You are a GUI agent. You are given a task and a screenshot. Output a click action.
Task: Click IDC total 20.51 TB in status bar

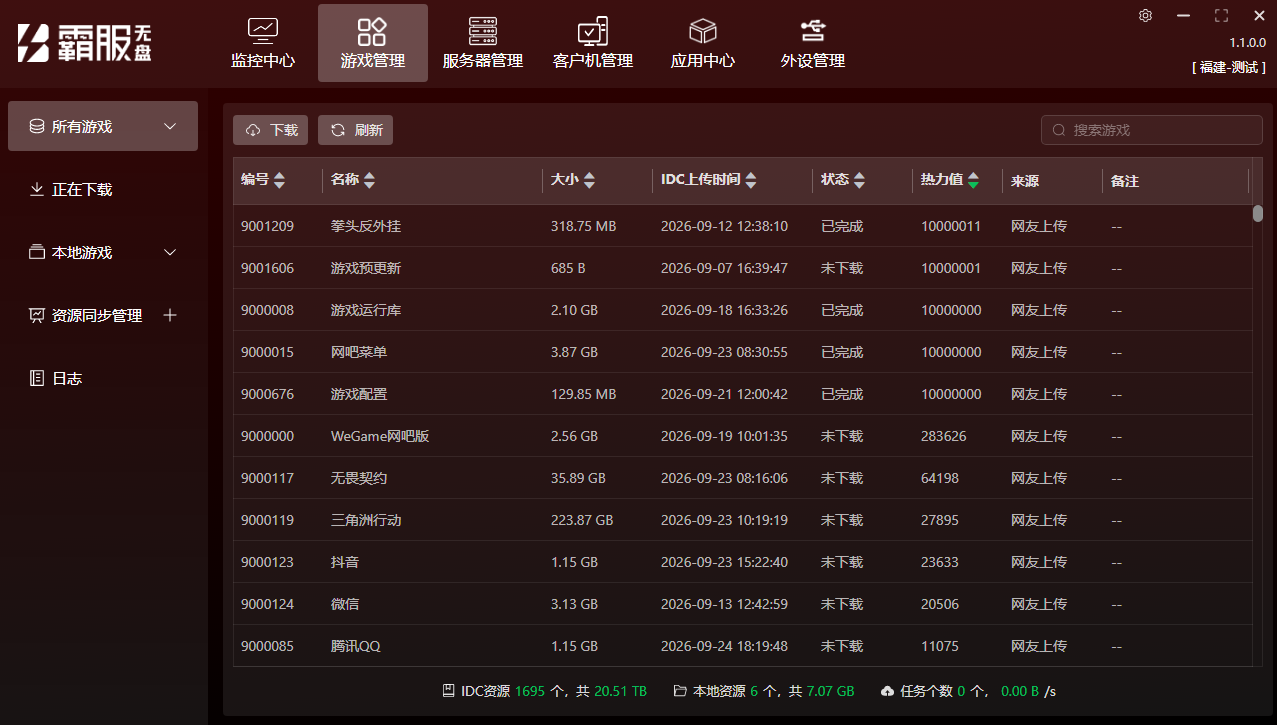[x=620, y=691]
